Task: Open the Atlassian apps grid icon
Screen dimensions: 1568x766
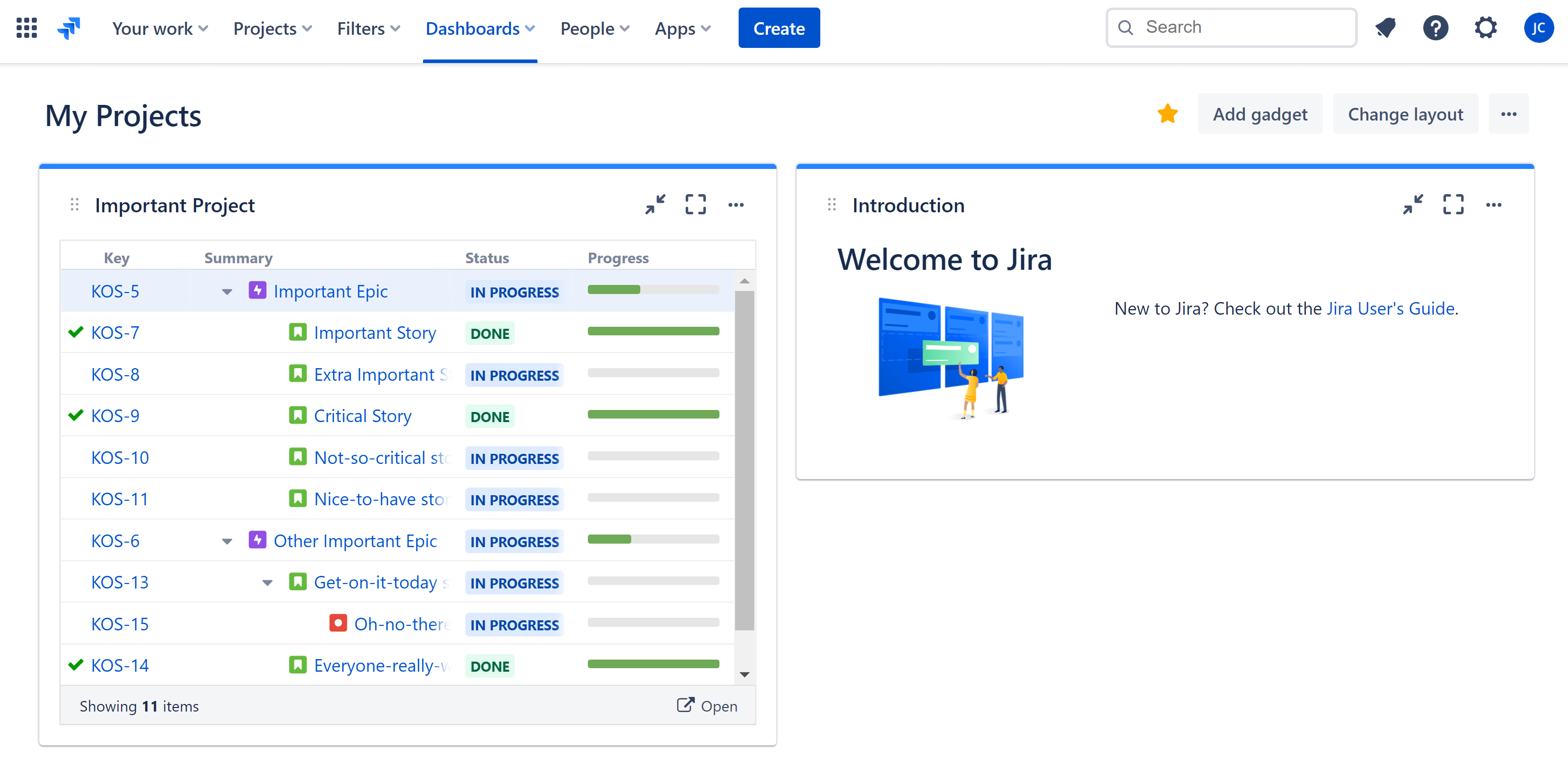Action: tap(26, 27)
